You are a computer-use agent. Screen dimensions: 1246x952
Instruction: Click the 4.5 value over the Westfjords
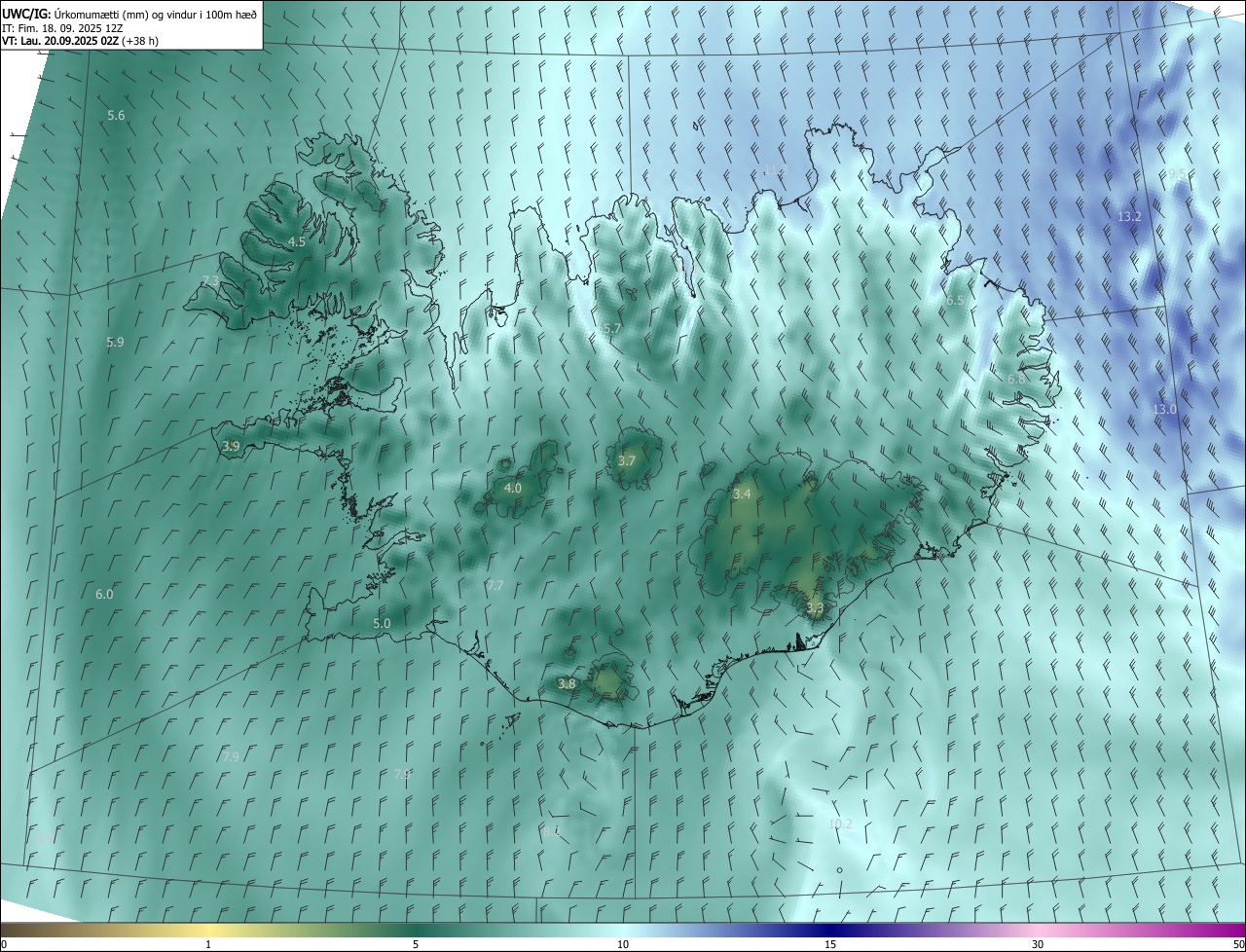(297, 241)
